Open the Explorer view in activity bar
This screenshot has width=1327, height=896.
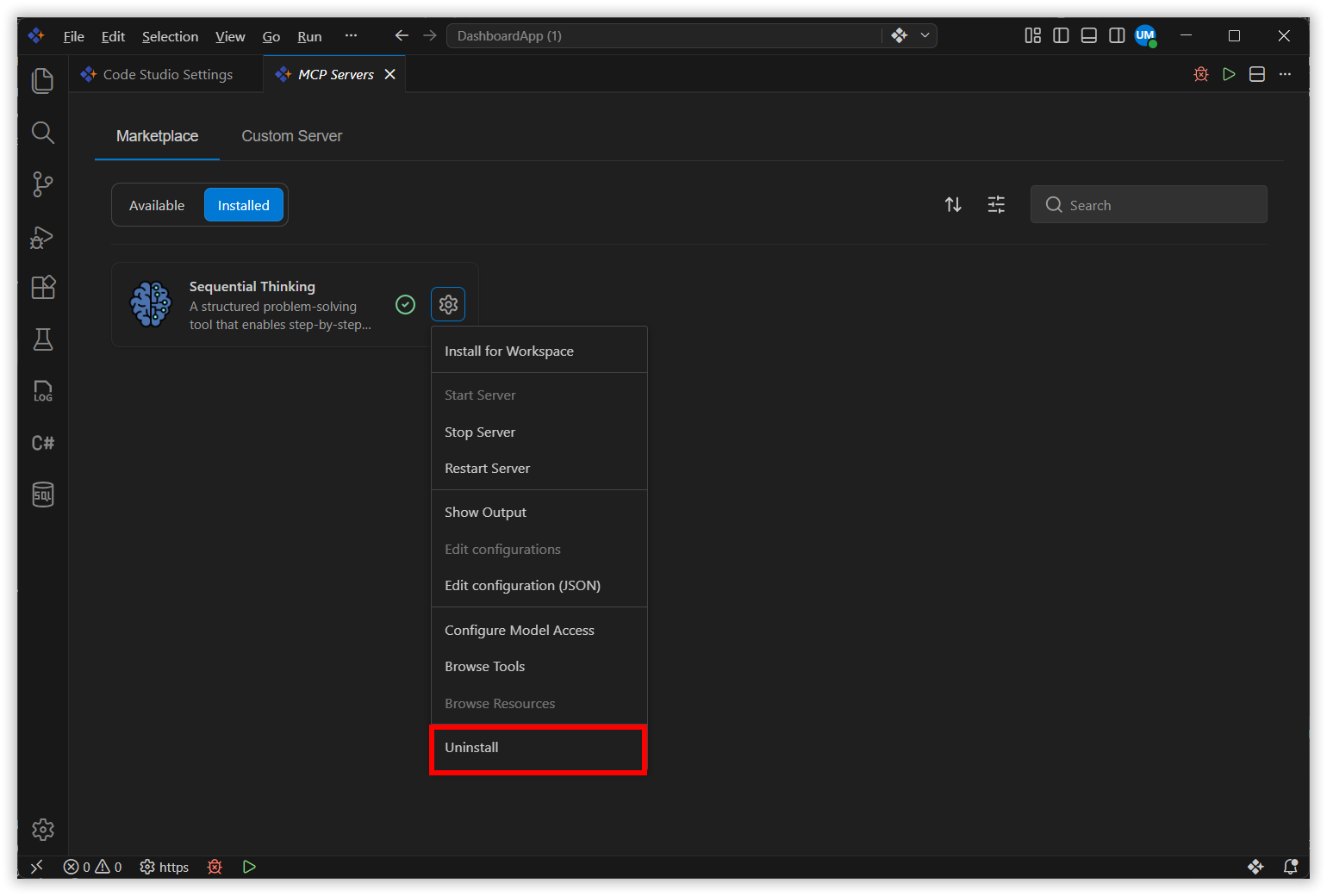pos(43,80)
